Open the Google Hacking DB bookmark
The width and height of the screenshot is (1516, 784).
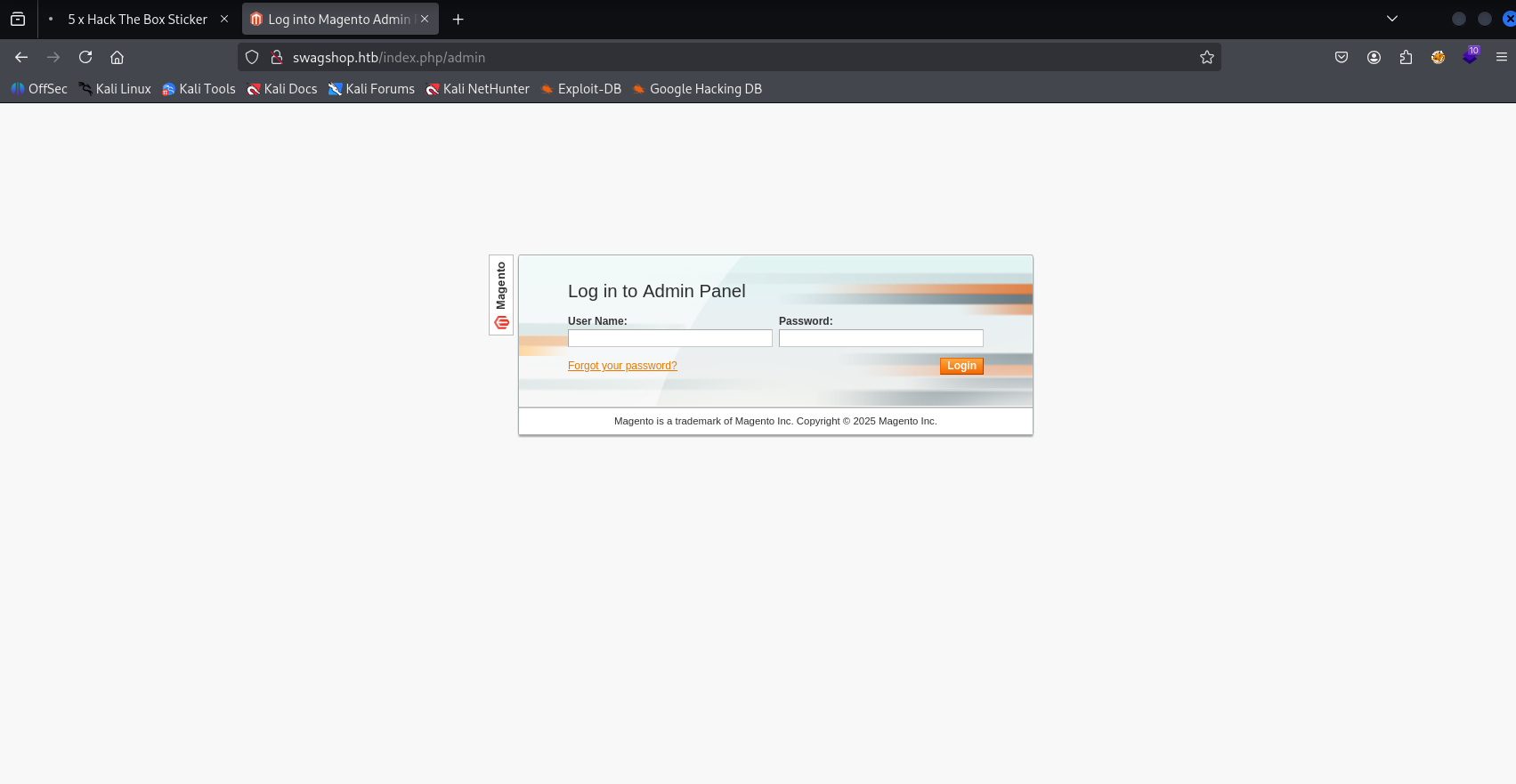pos(697,89)
